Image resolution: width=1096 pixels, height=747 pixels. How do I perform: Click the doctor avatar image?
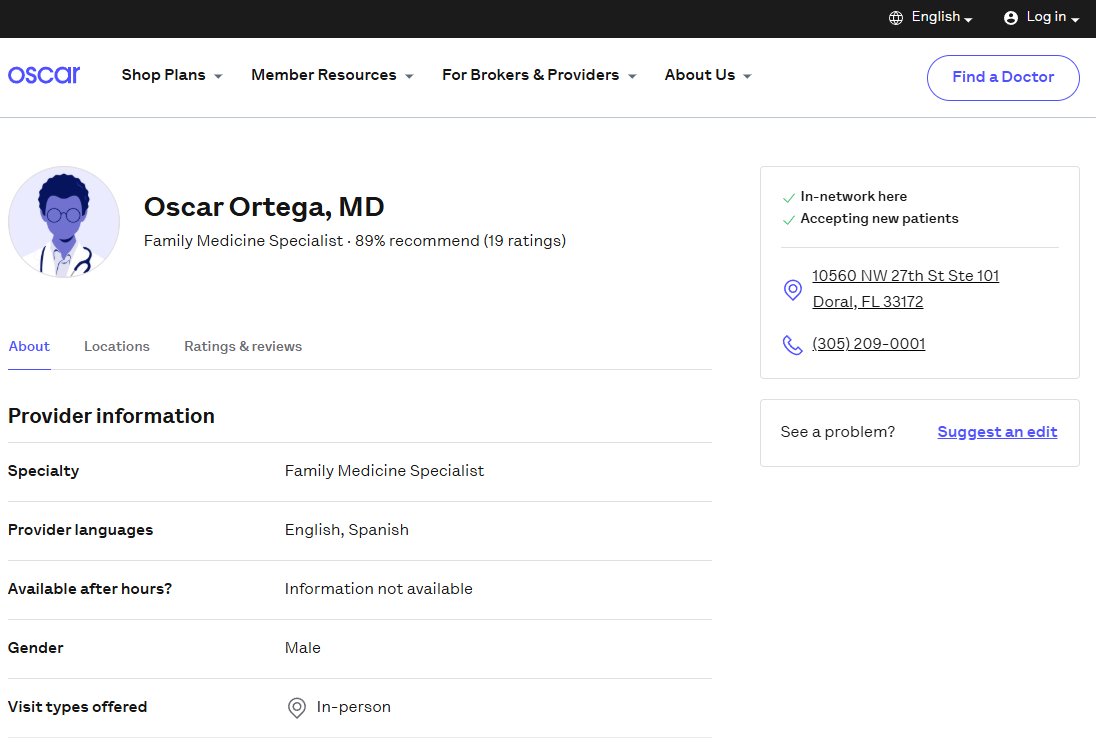[64, 222]
